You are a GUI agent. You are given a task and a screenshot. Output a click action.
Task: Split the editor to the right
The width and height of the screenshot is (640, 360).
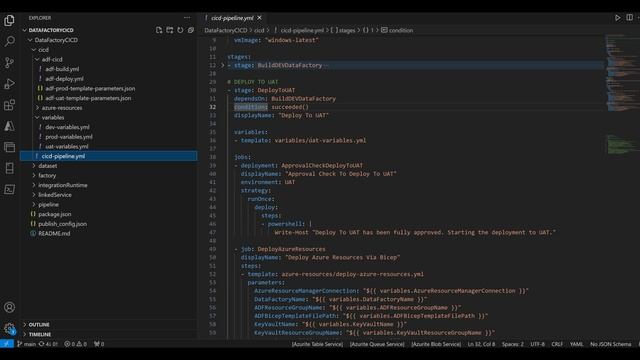tap(629, 18)
